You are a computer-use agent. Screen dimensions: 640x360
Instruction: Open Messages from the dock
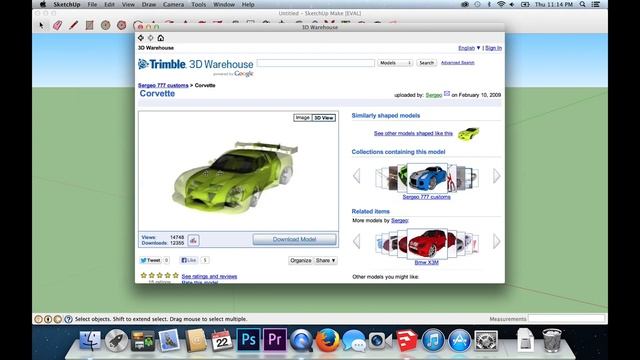click(x=354, y=340)
